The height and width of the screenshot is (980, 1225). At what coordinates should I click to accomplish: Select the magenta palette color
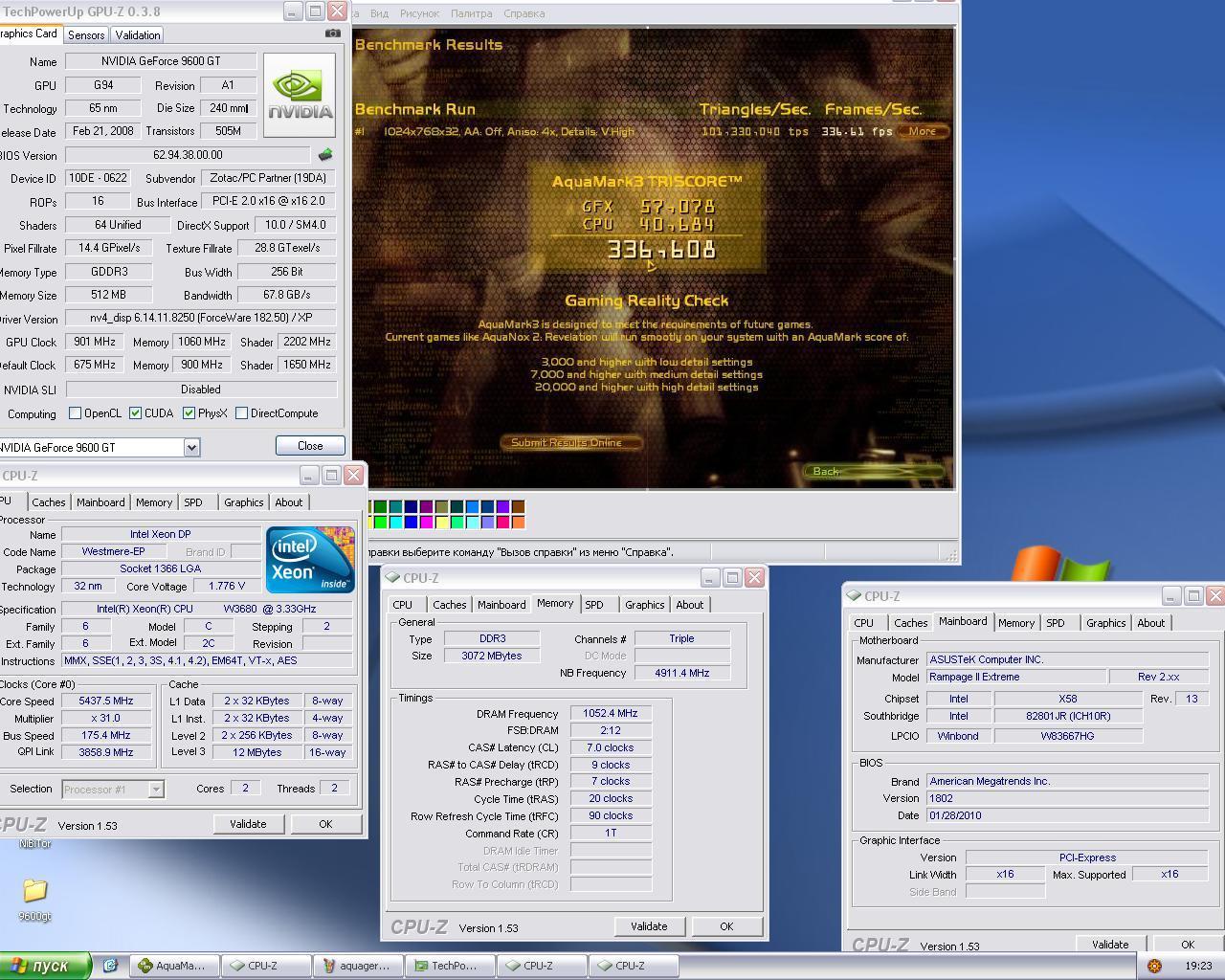click(426, 523)
